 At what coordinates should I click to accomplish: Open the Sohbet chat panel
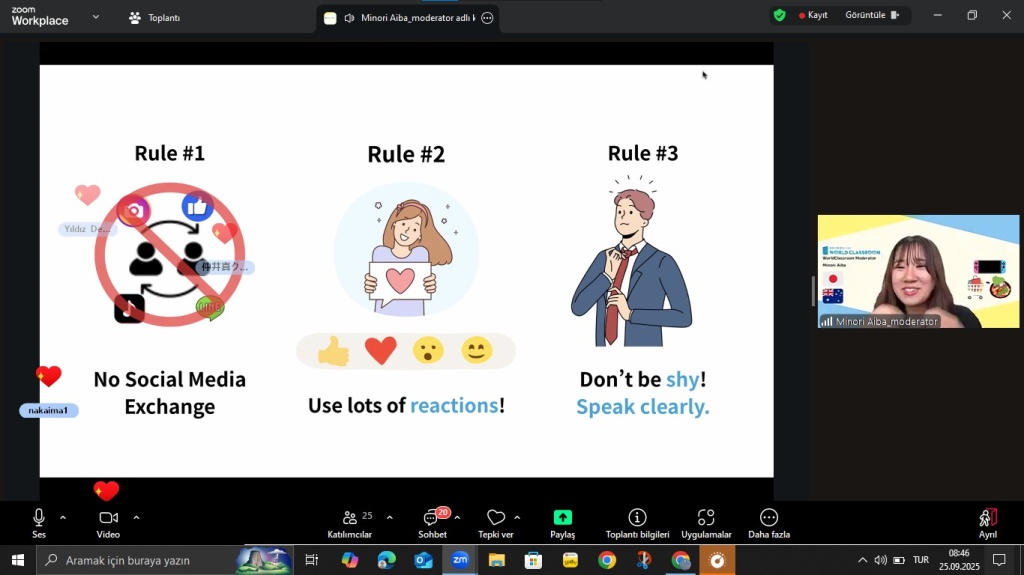[432, 523]
